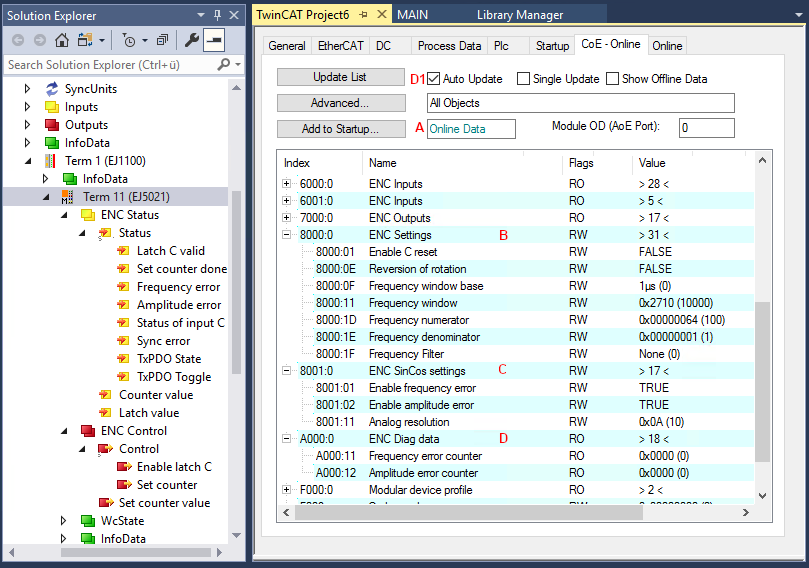Click the Term 11 (EJ5021) terminal icon
This screenshot has width=809, height=568.
point(67,197)
